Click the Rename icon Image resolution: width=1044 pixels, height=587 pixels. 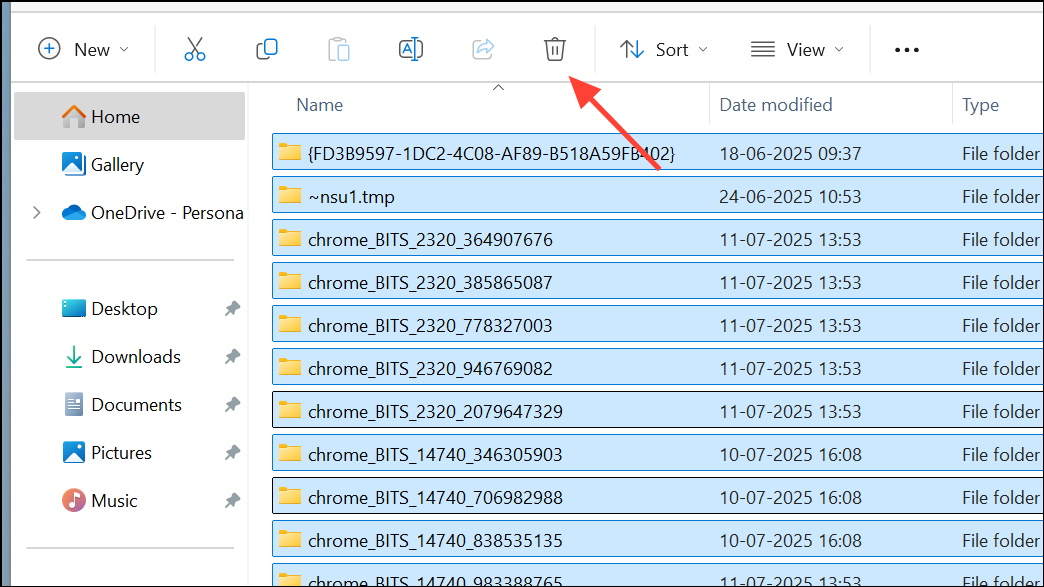[411, 48]
